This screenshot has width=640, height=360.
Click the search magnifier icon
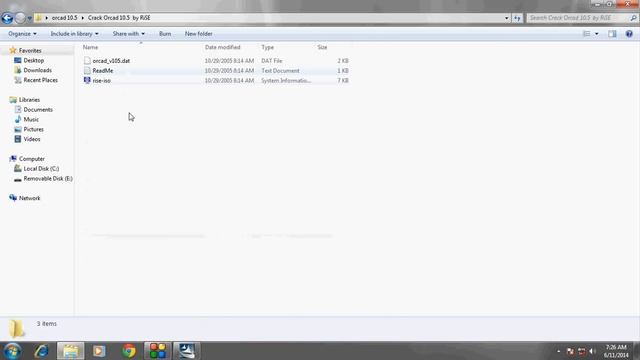click(x=633, y=18)
